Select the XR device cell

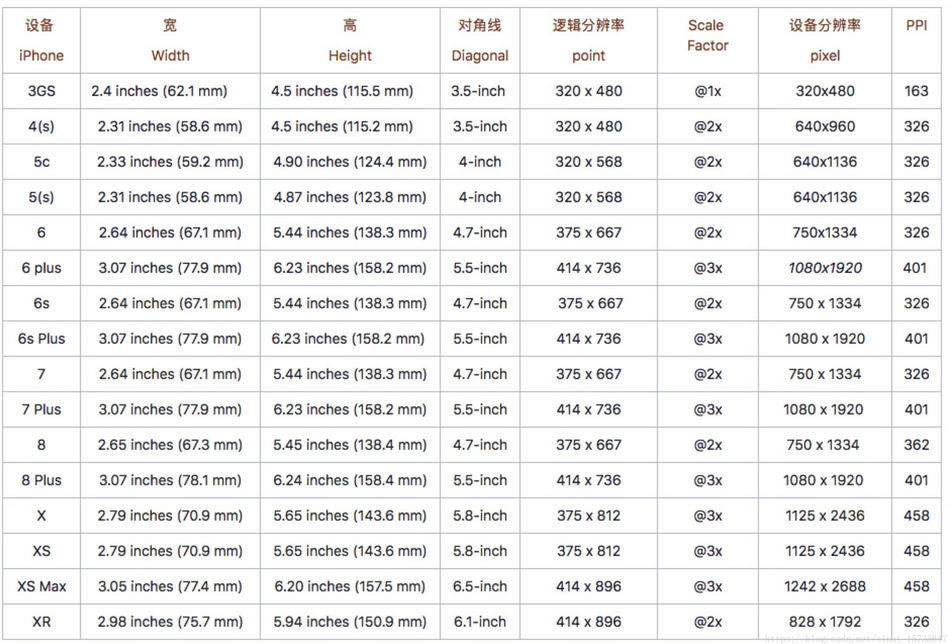[41, 622]
